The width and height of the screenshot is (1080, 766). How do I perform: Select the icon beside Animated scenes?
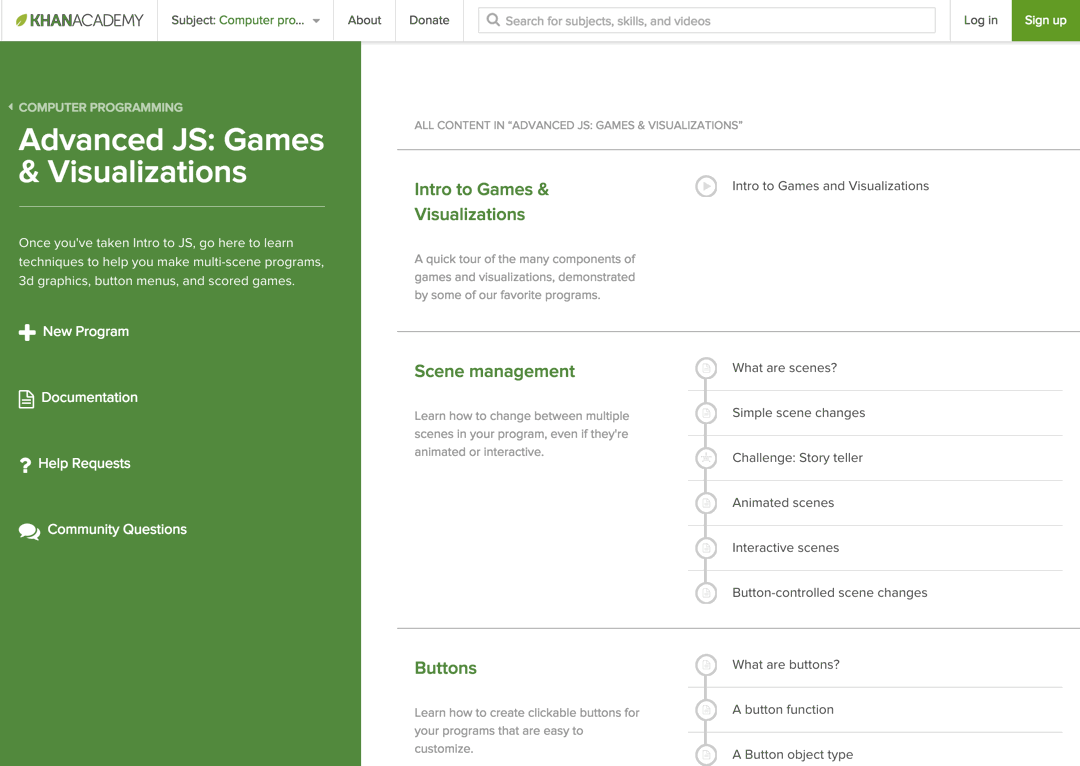[706, 503]
